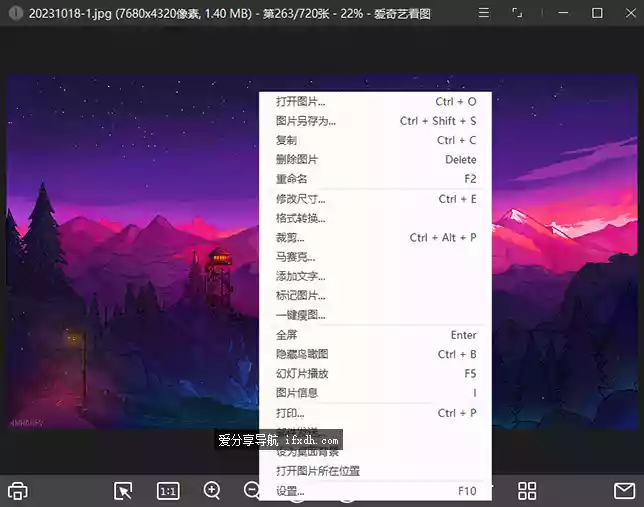
Task: Click the displayed landscape image left area
Action: (131, 251)
